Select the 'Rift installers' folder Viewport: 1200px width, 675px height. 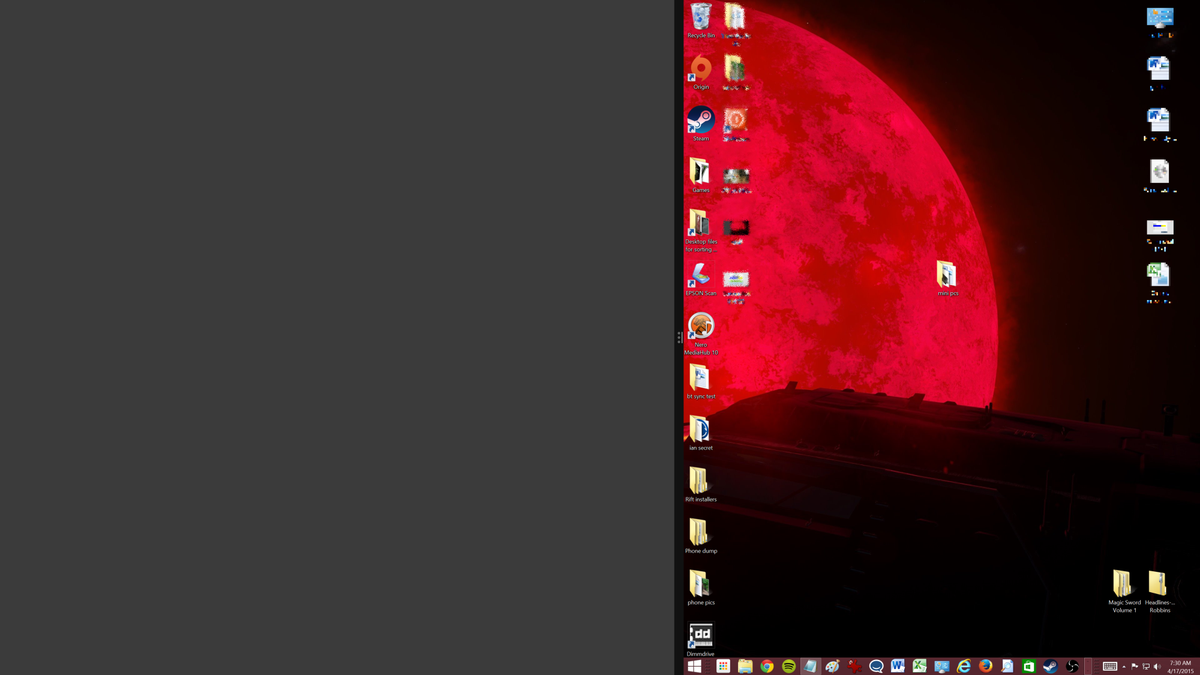click(x=701, y=485)
